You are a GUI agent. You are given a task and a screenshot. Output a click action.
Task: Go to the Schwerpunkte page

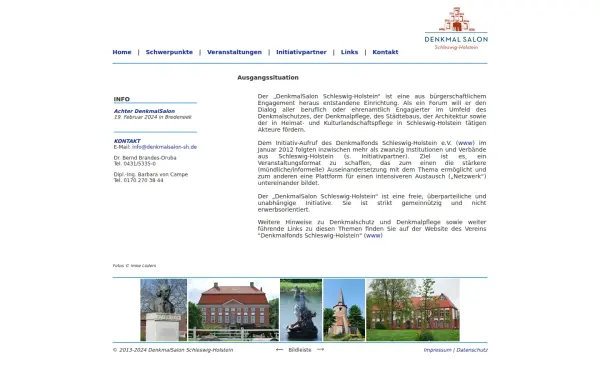[169, 52]
